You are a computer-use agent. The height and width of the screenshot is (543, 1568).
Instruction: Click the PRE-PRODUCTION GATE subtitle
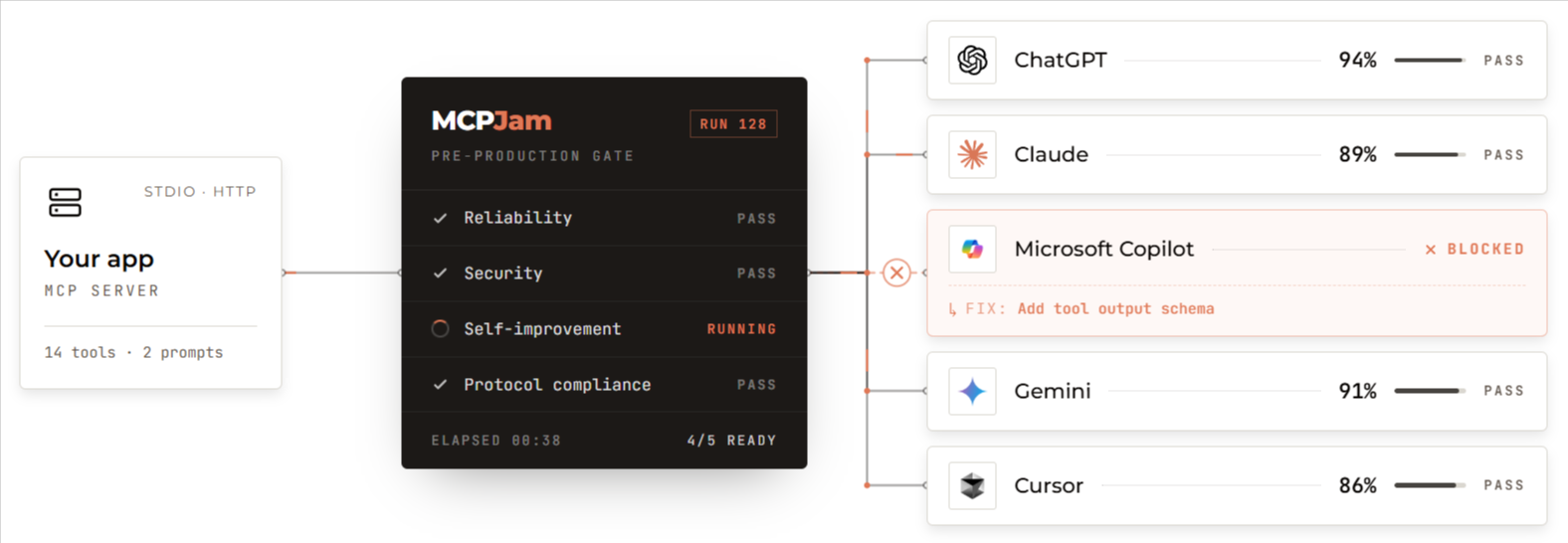[532, 156]
